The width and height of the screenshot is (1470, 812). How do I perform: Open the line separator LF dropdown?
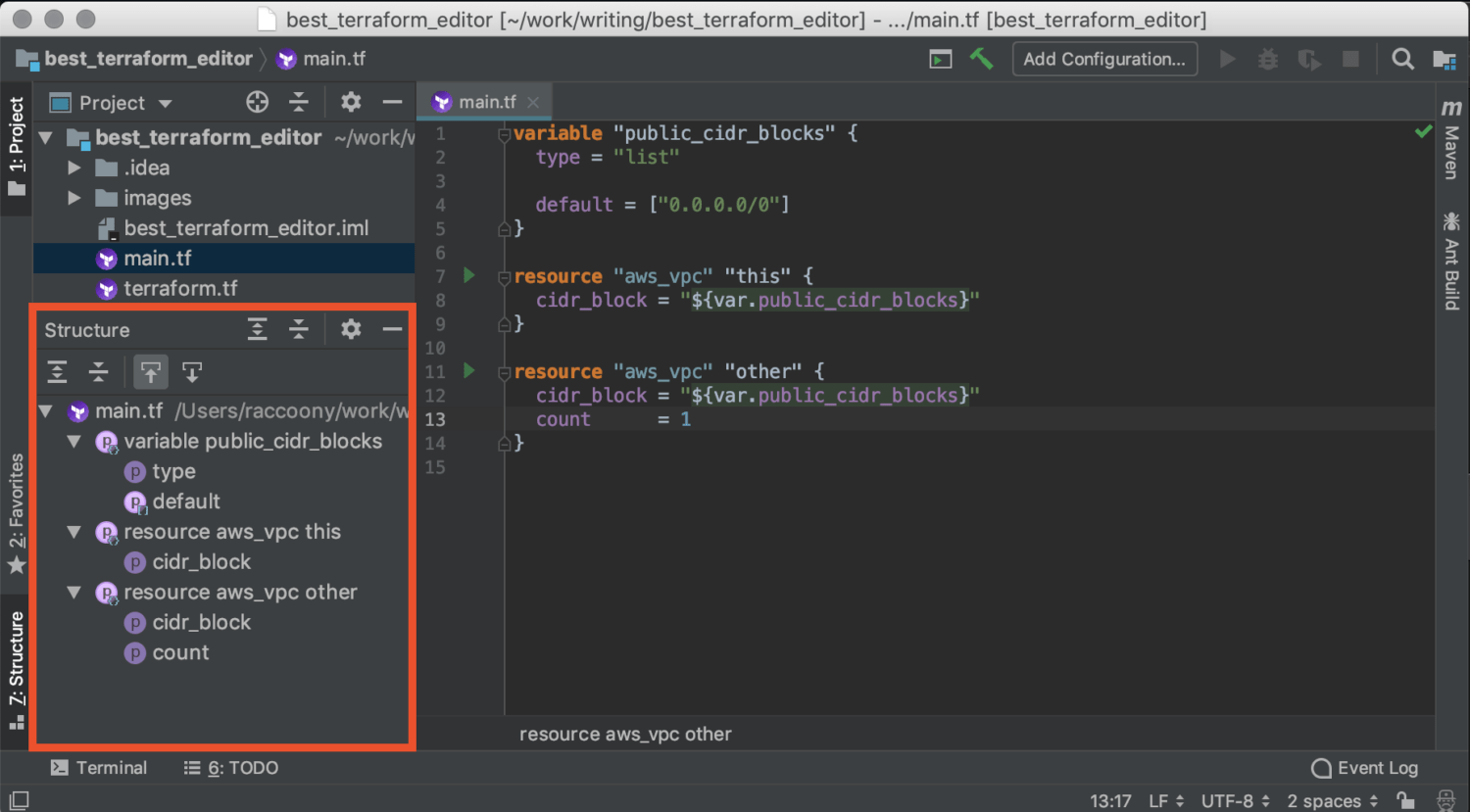tap(1166, 800)
